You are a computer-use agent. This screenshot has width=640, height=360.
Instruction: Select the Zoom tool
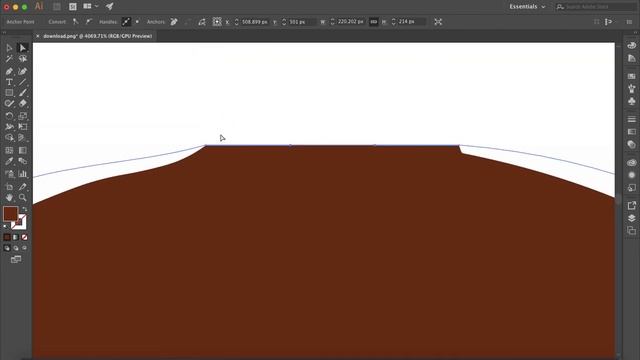click(x=23, y=198)
